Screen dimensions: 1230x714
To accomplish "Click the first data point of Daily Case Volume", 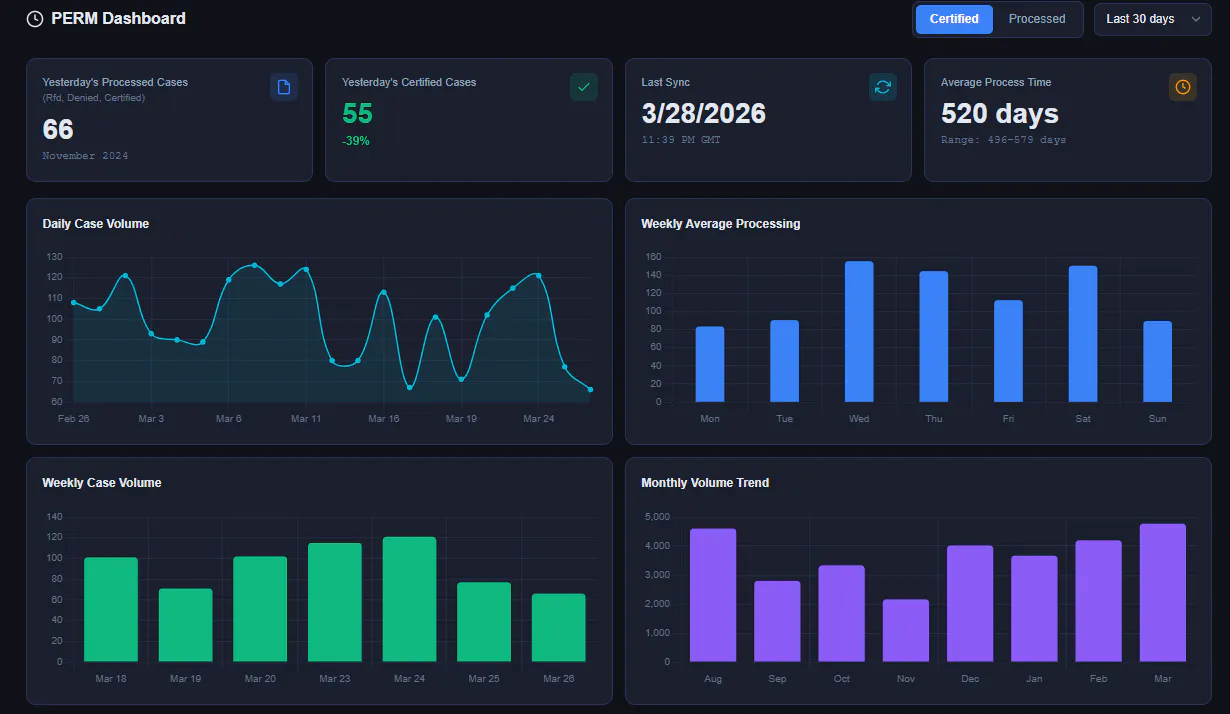I will tap(74, 302).
